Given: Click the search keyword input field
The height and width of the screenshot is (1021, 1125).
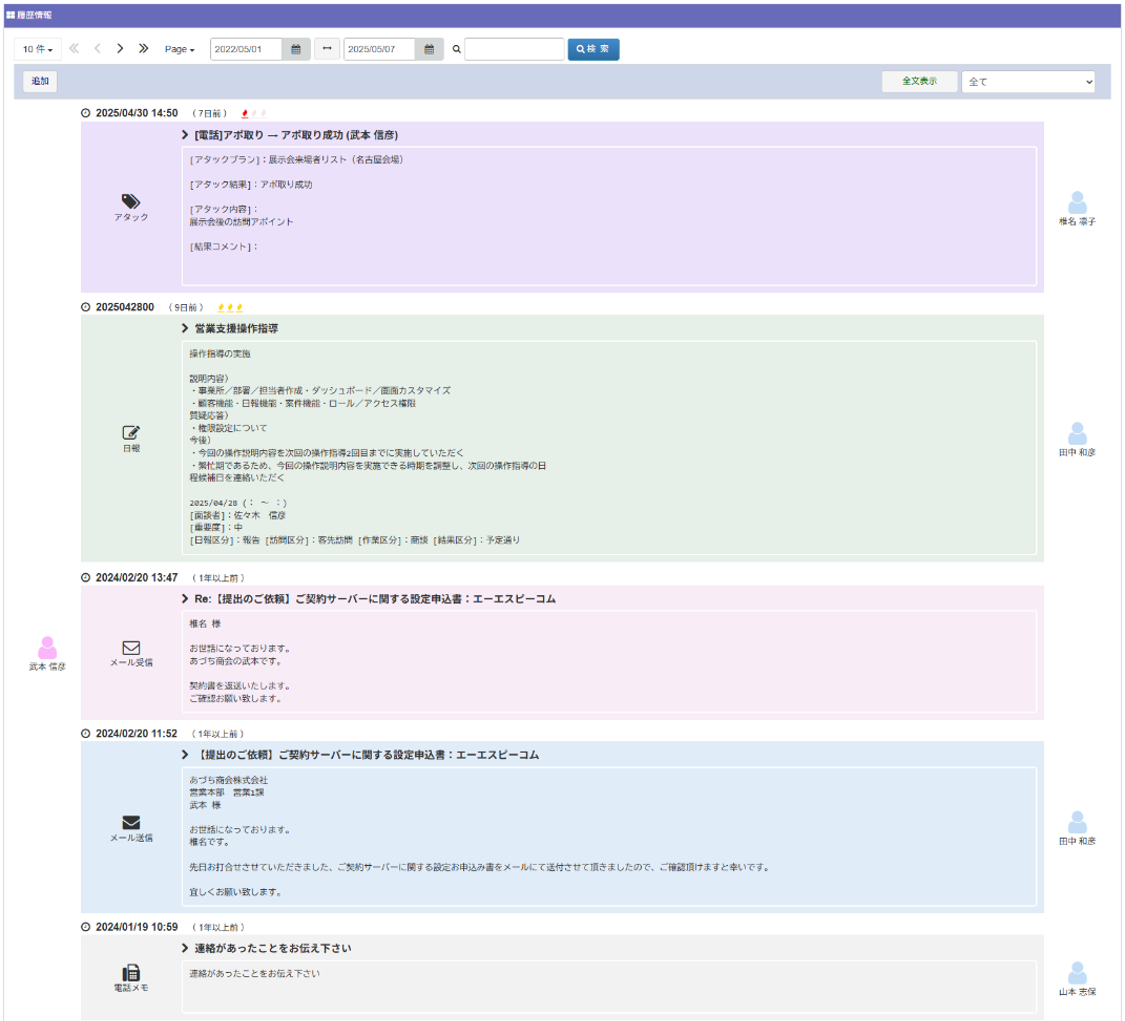Looking at the screenshot, I should (514, 49).
